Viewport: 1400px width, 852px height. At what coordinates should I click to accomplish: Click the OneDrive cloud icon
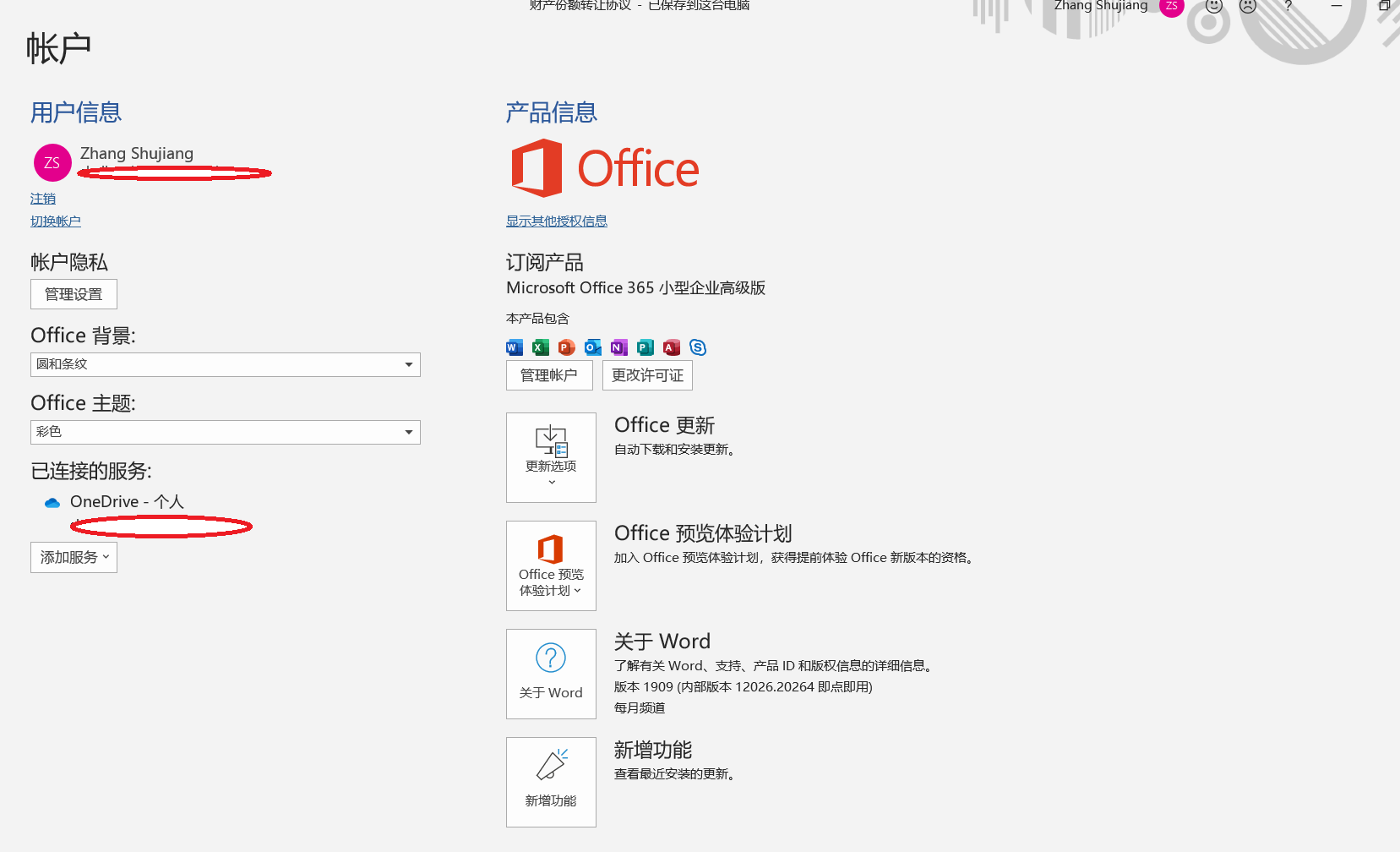click(52, 503)
